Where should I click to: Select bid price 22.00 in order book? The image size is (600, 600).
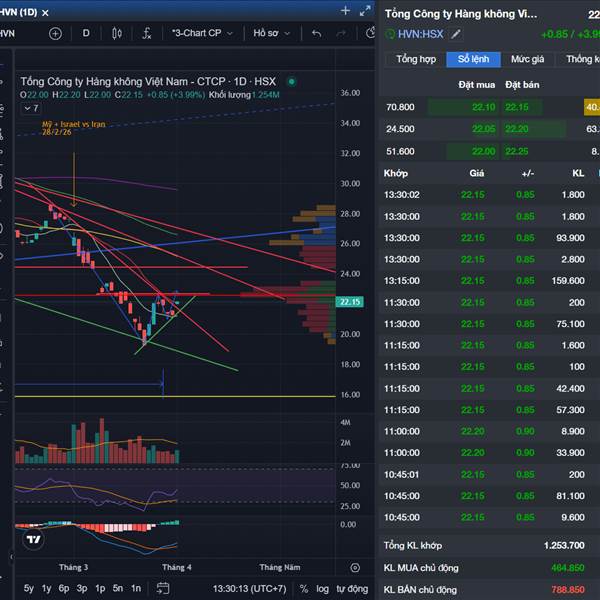[x=484, y=152]
